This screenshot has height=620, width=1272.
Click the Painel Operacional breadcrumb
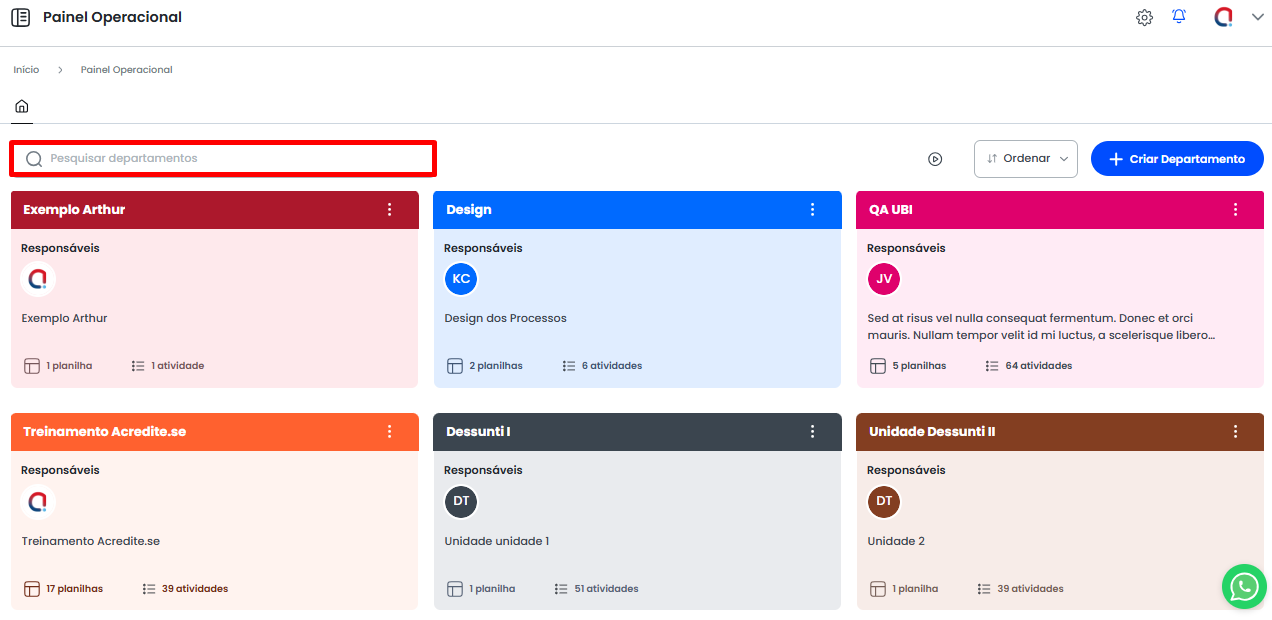126,70
